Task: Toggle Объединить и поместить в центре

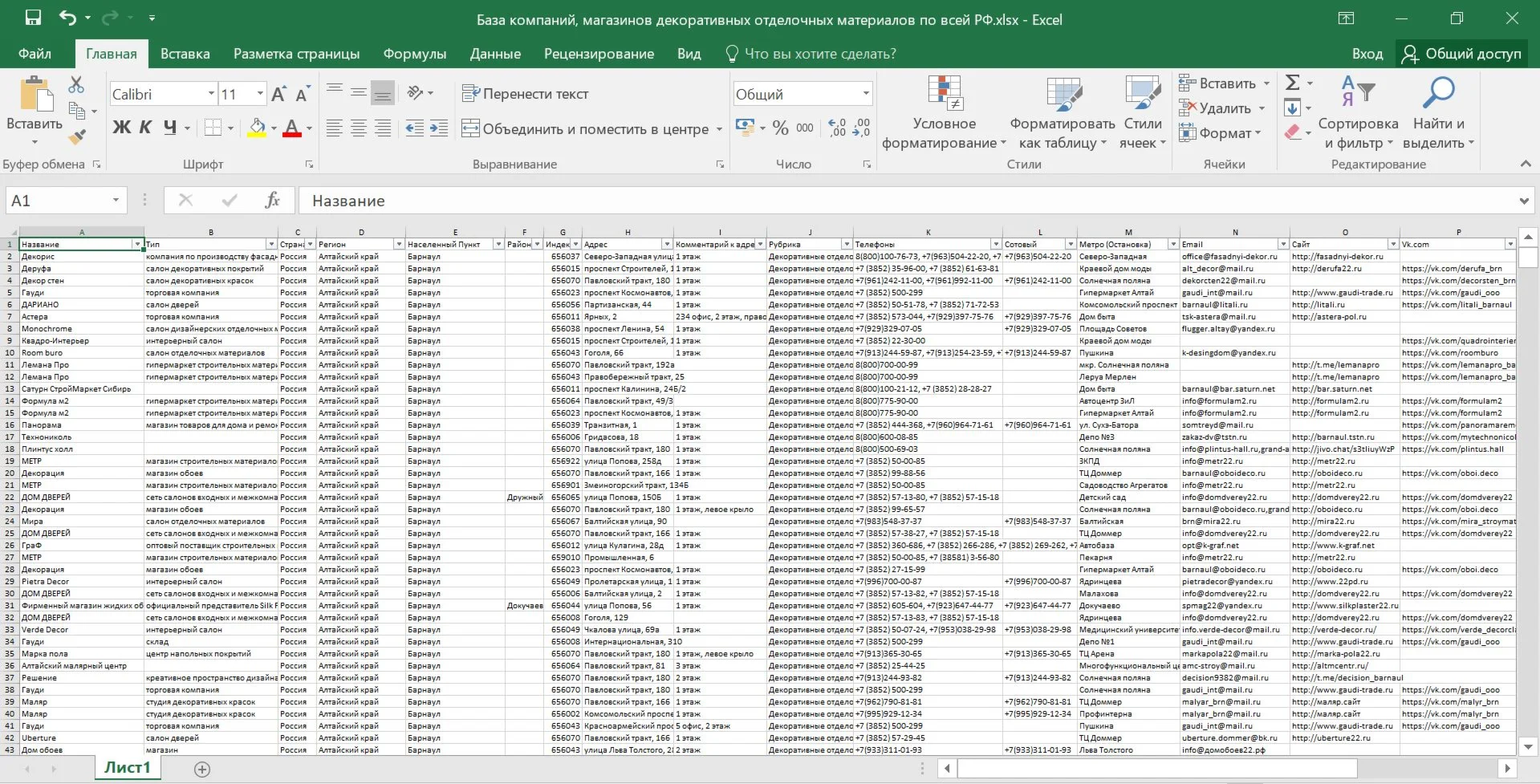Action: point(585,128)
